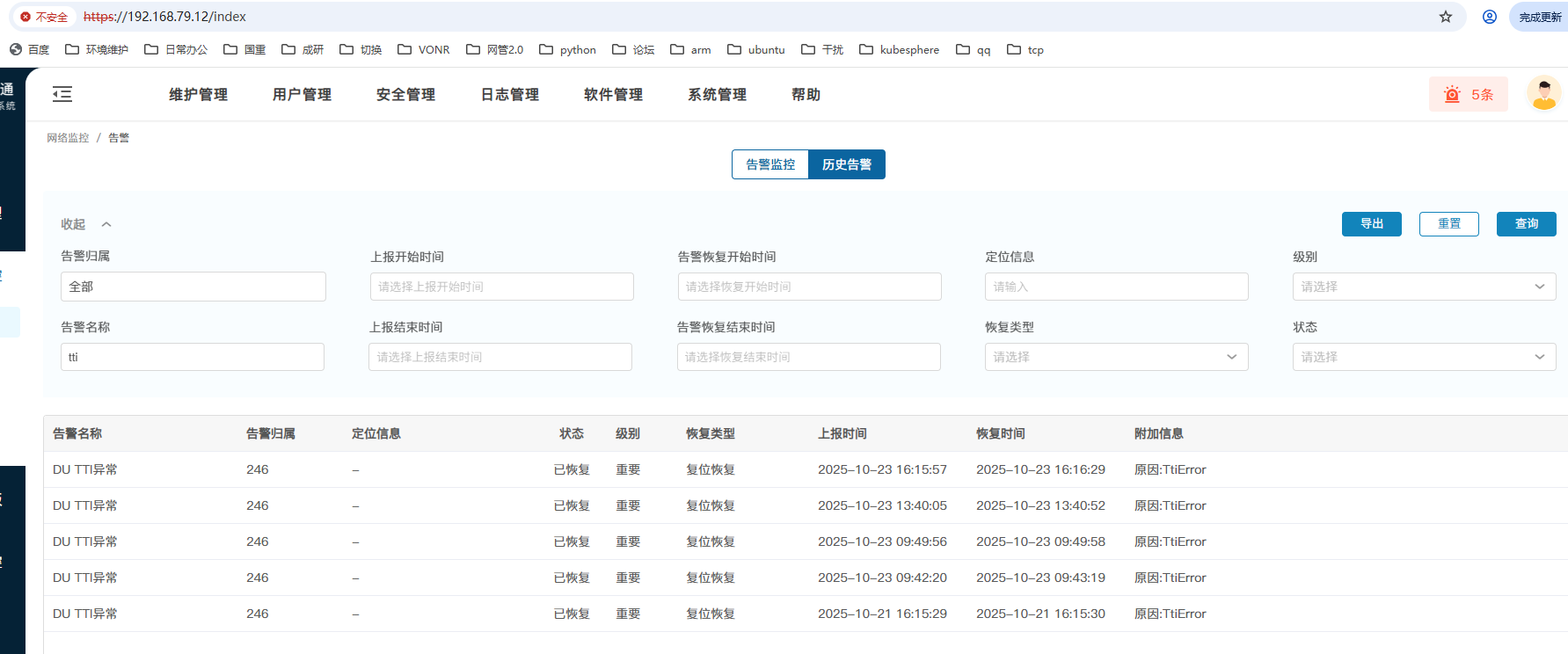Click the 导出 button
This screenshot has width=1568, height=654.
1371,224
